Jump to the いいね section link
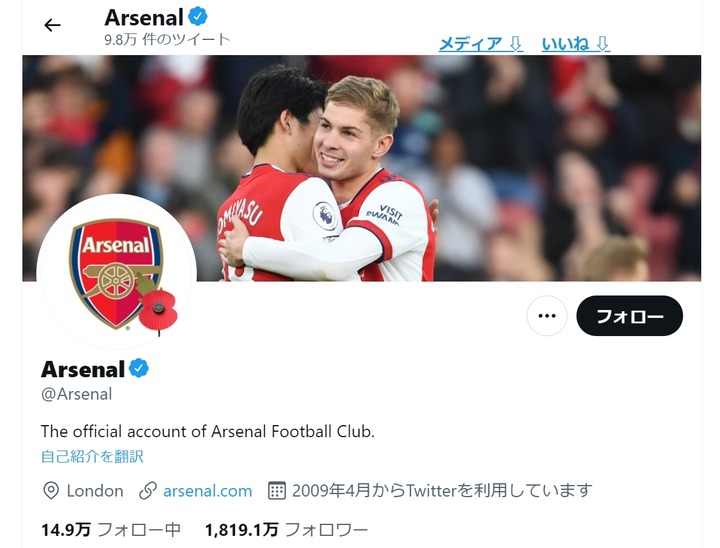This screenshot has height=548, width=720. pyautogui.click(x=575, y=43)
